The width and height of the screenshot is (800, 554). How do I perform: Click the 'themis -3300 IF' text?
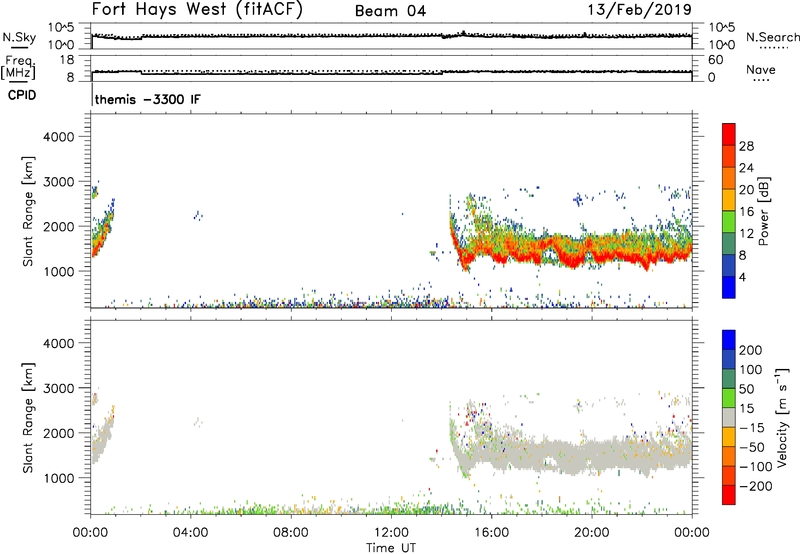coord(148,99)
